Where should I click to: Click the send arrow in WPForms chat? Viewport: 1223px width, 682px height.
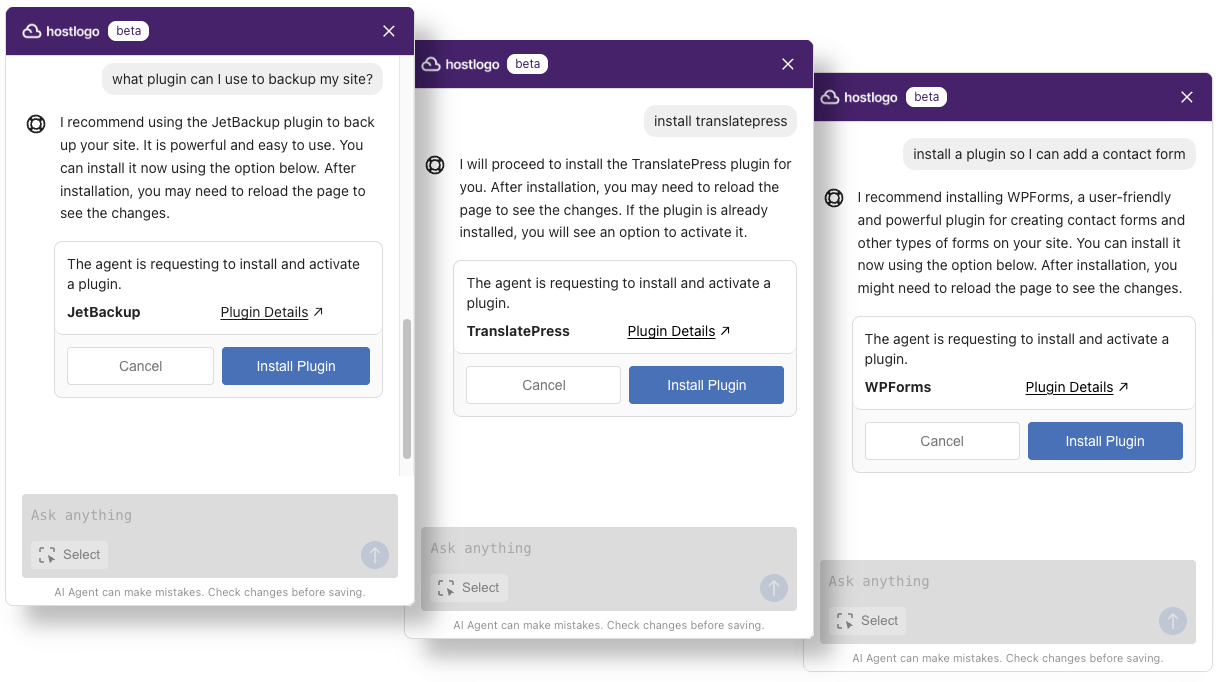[1172, 621]
